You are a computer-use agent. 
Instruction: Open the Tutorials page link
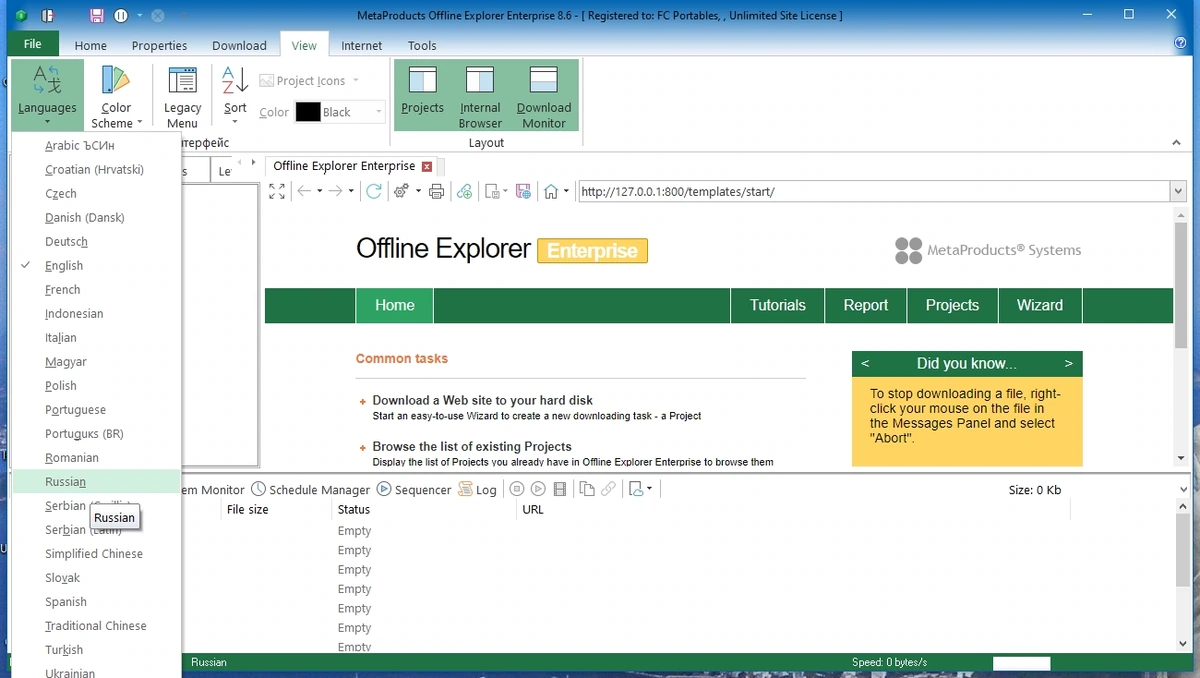tap(778, 306)
